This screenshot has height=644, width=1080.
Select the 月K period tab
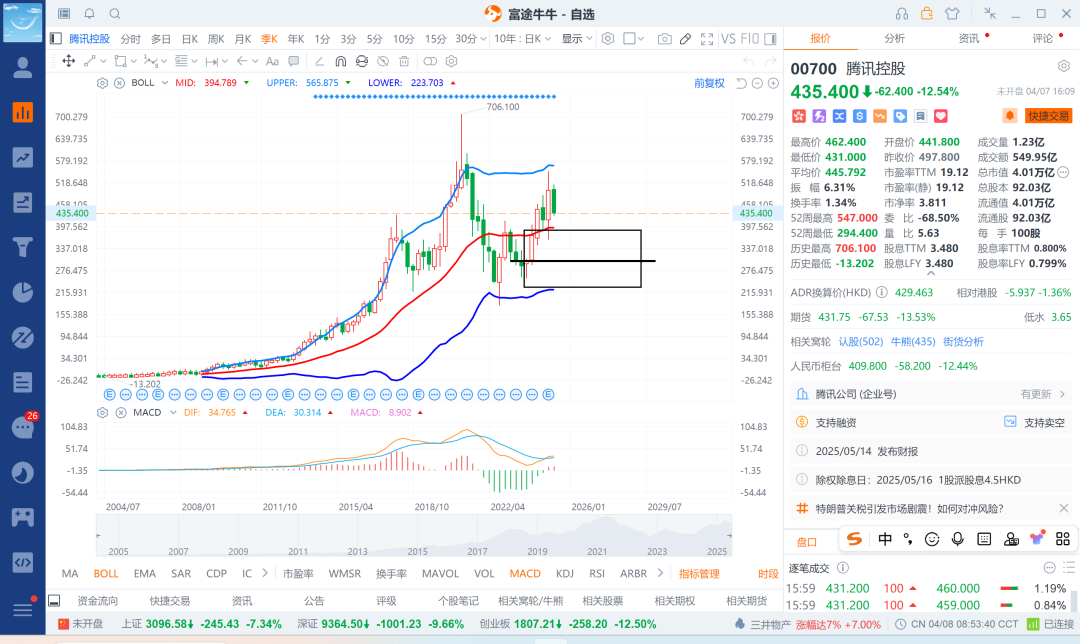(x=242, y=39)
